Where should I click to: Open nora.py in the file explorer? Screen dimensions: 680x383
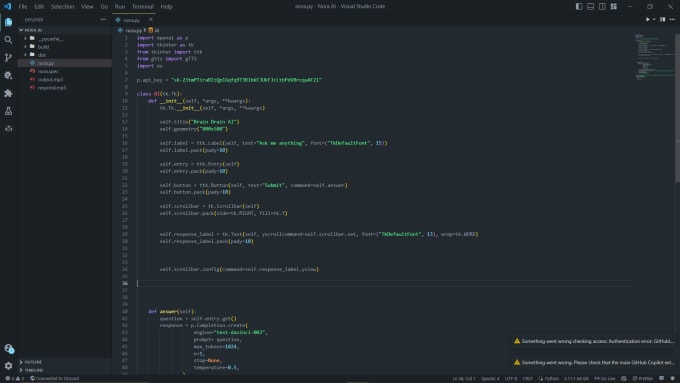click(x=65, y=63)
